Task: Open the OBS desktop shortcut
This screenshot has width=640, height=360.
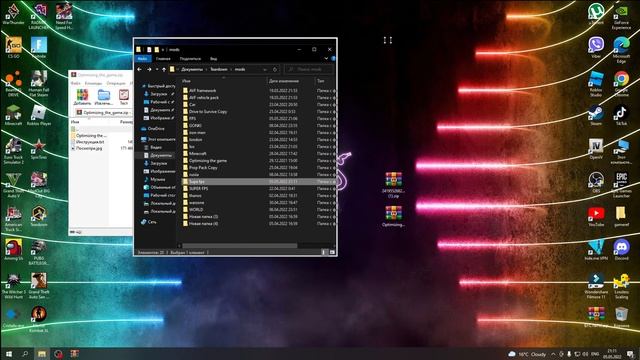Action: coord(596,182)
